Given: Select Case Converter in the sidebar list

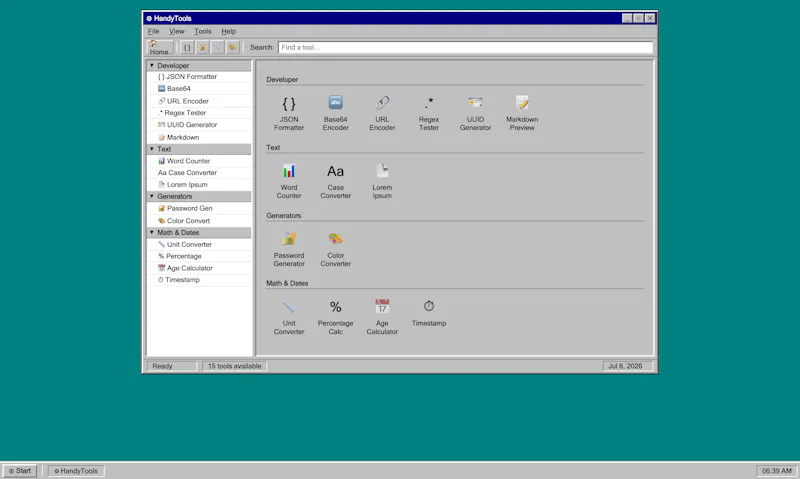Looking at the screenshot, I should pyautogui.click(x=199, y=173).
